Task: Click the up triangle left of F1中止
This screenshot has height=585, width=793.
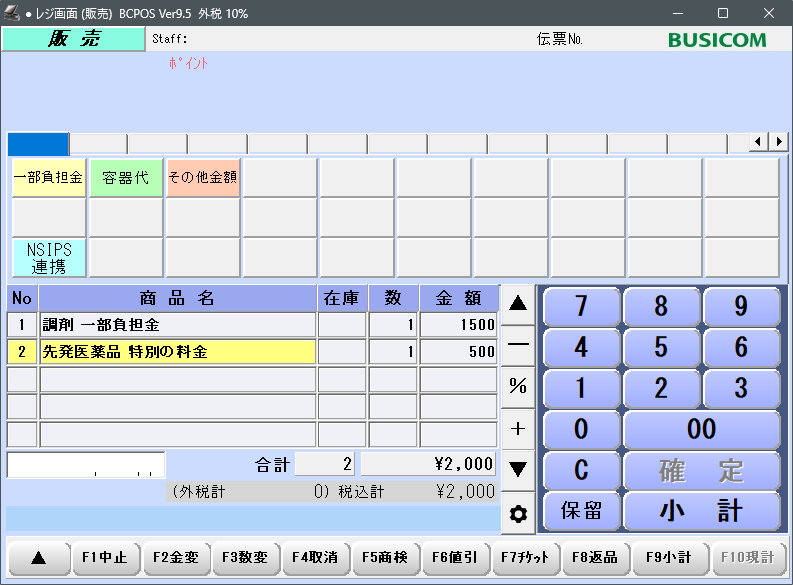Action: click(38, 558)
